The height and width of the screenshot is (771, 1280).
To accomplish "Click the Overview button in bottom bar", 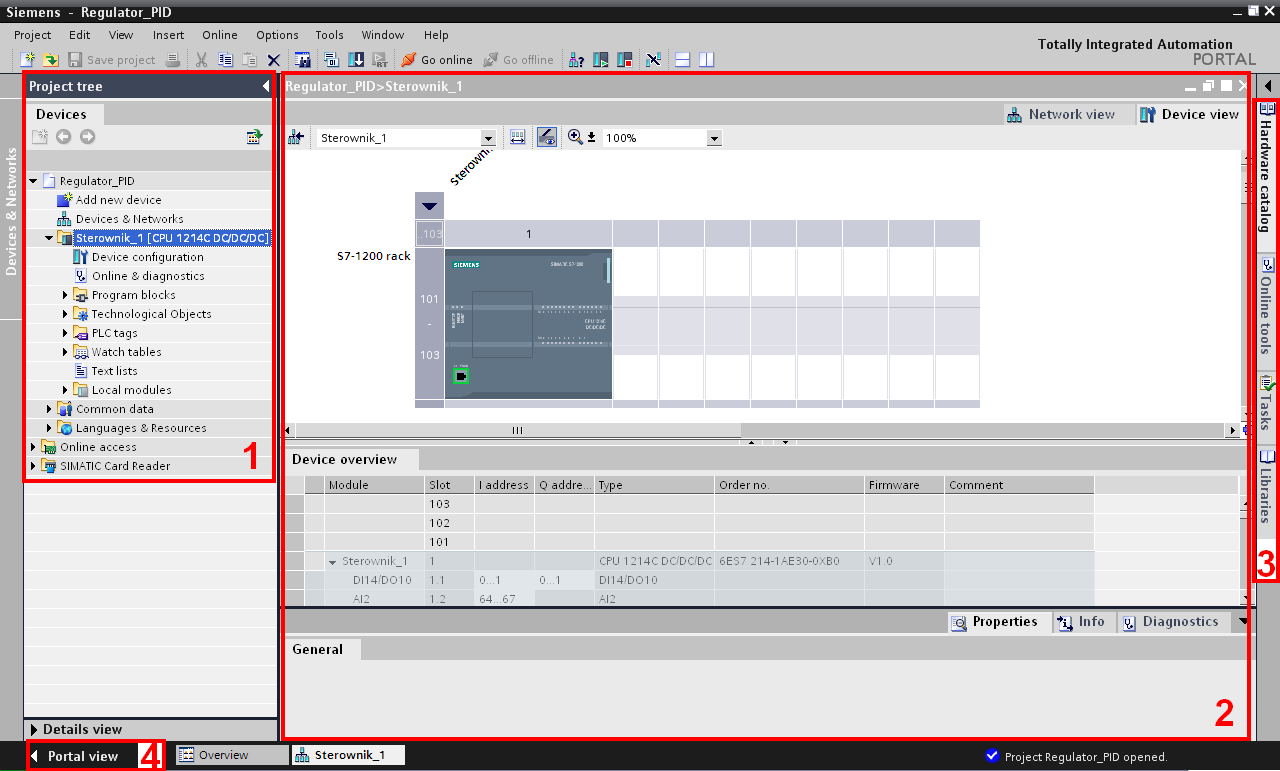I will point(232,756).
